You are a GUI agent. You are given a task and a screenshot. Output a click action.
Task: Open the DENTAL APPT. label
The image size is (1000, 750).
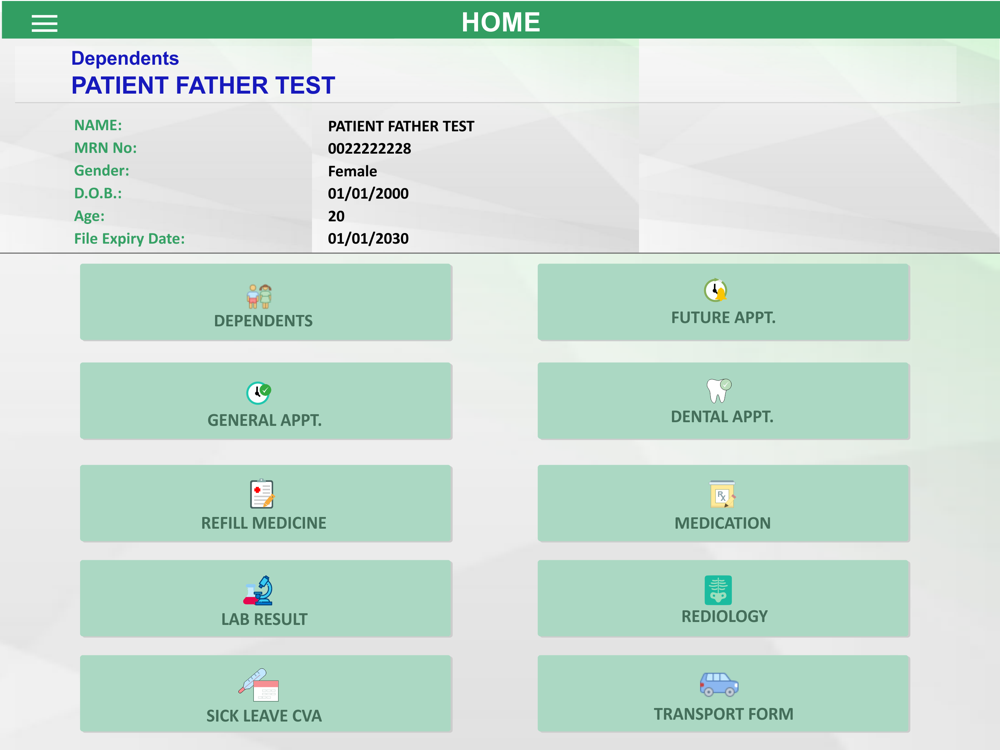722,417
